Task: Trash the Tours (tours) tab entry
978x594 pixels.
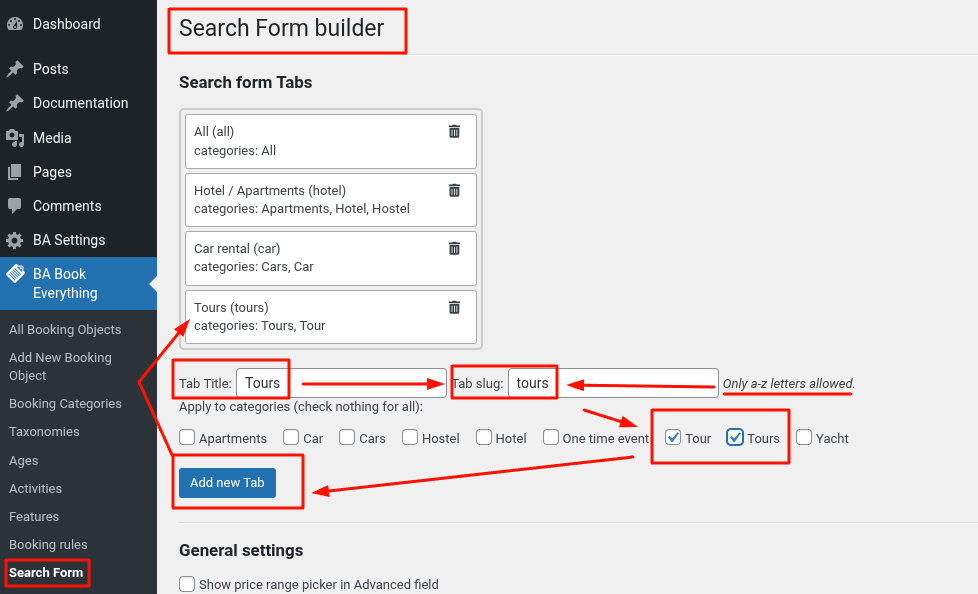Action: click(454, 307)
